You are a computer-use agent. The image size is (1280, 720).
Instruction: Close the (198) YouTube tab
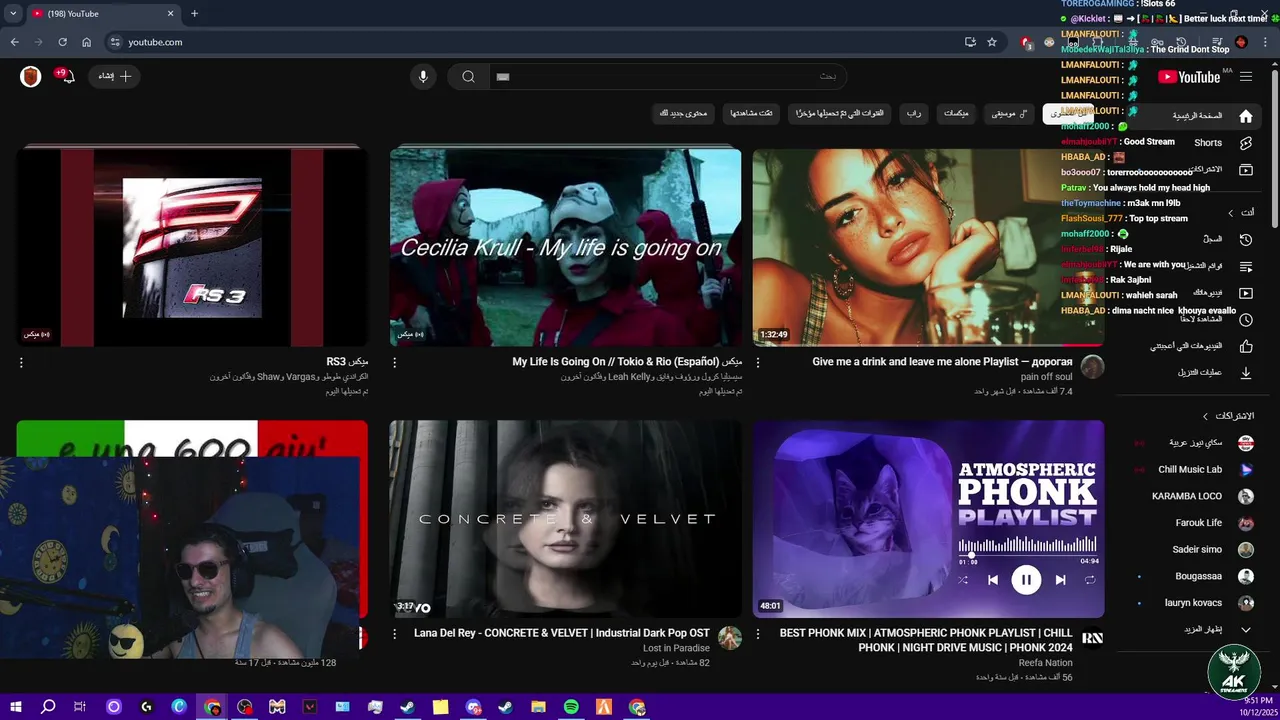[x=170, y=14]
